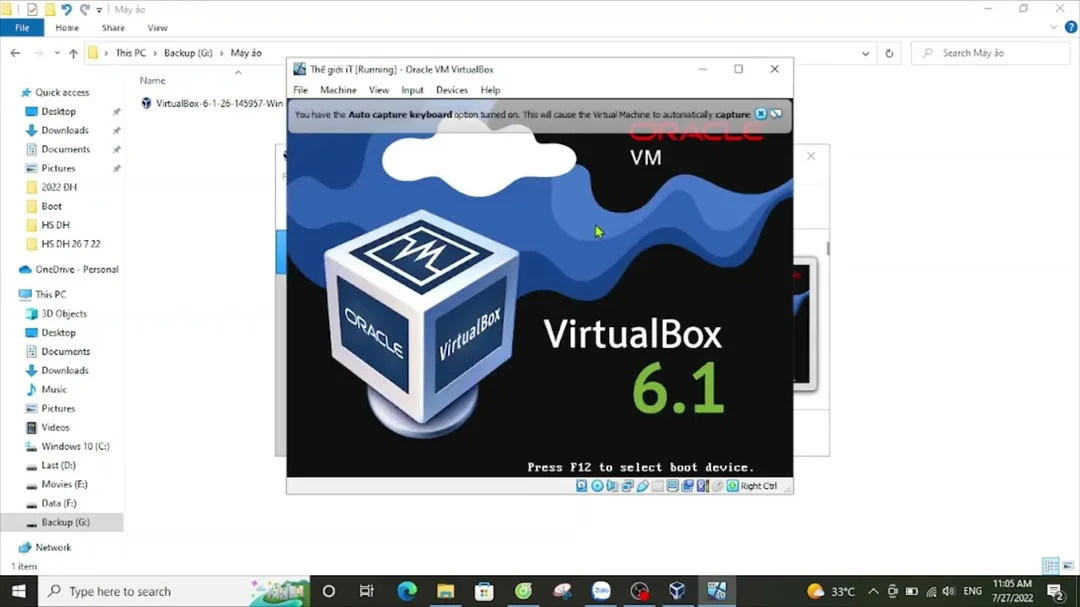The width and height of the screenshot is (1080, 607).
Task: Open VirtualBox Manager cube icon in taskbar
Action: 677,591
